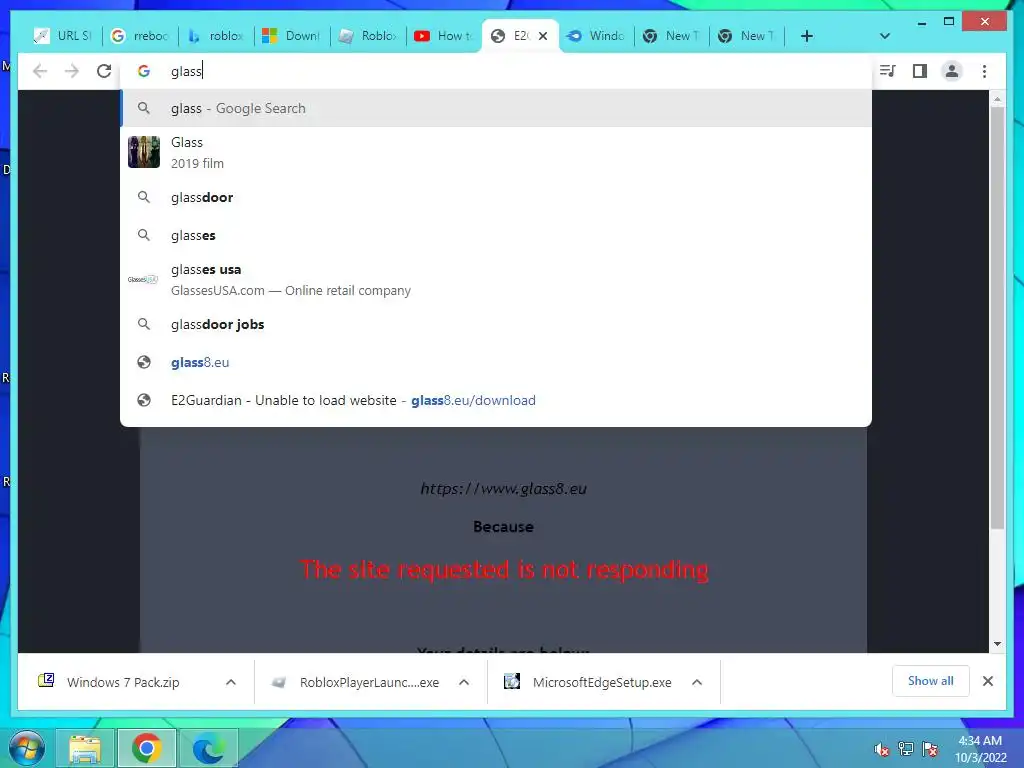This screenshot has width=1024, height=768.
Task: Open the Chrome profile avatar
Action: point(952,71)
